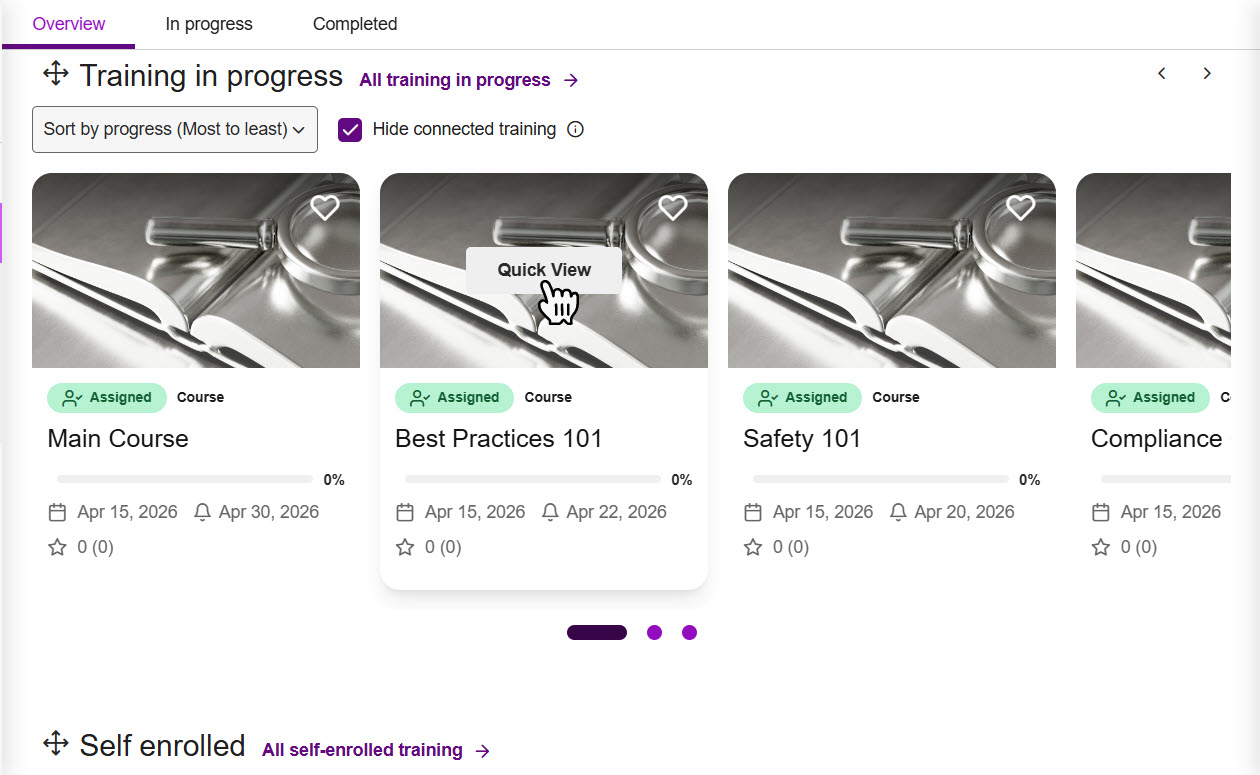The image size is (1260, 775).
Task: Go to previous carousel page arrow
Action: point(1162,73)
